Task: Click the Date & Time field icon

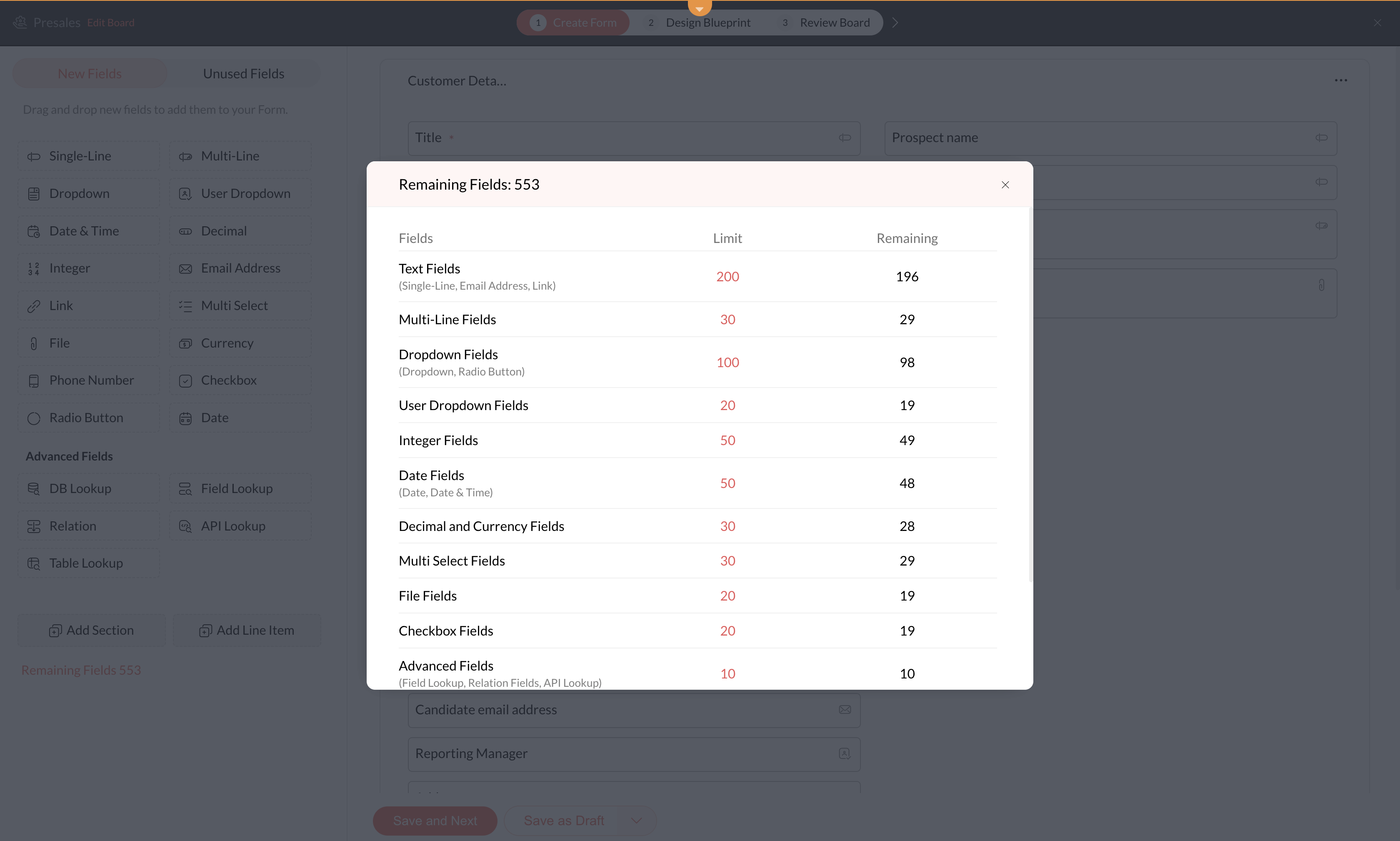Action: 34,231
